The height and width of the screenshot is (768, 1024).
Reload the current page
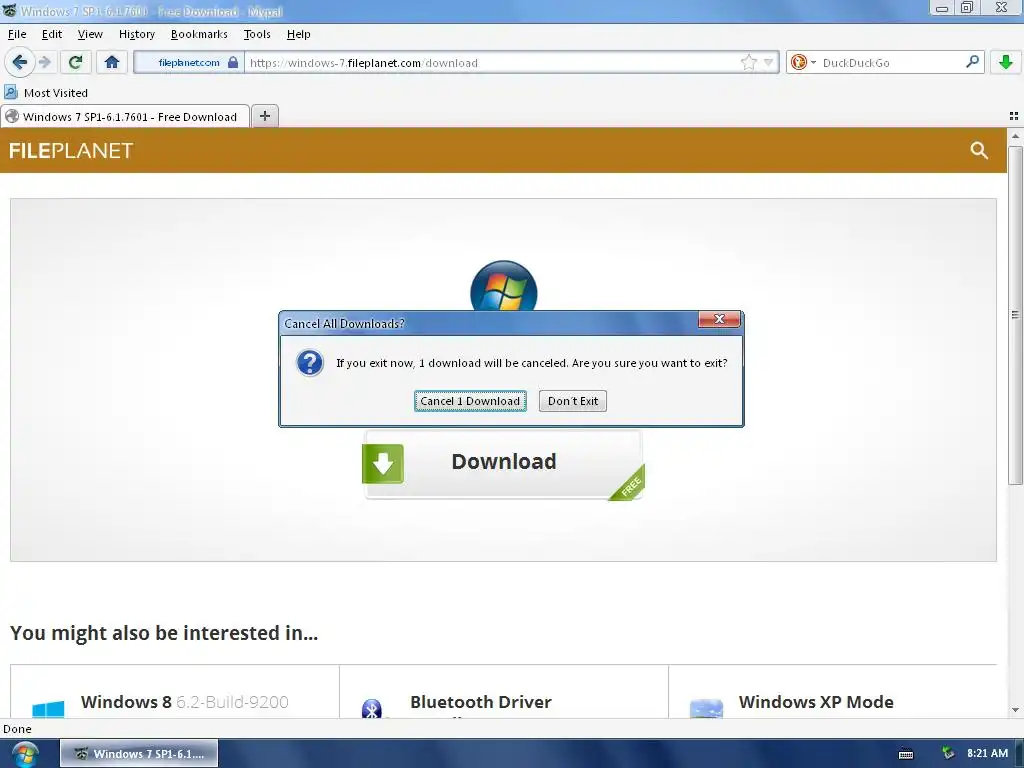pyautogui.click(x=75, y=63)
